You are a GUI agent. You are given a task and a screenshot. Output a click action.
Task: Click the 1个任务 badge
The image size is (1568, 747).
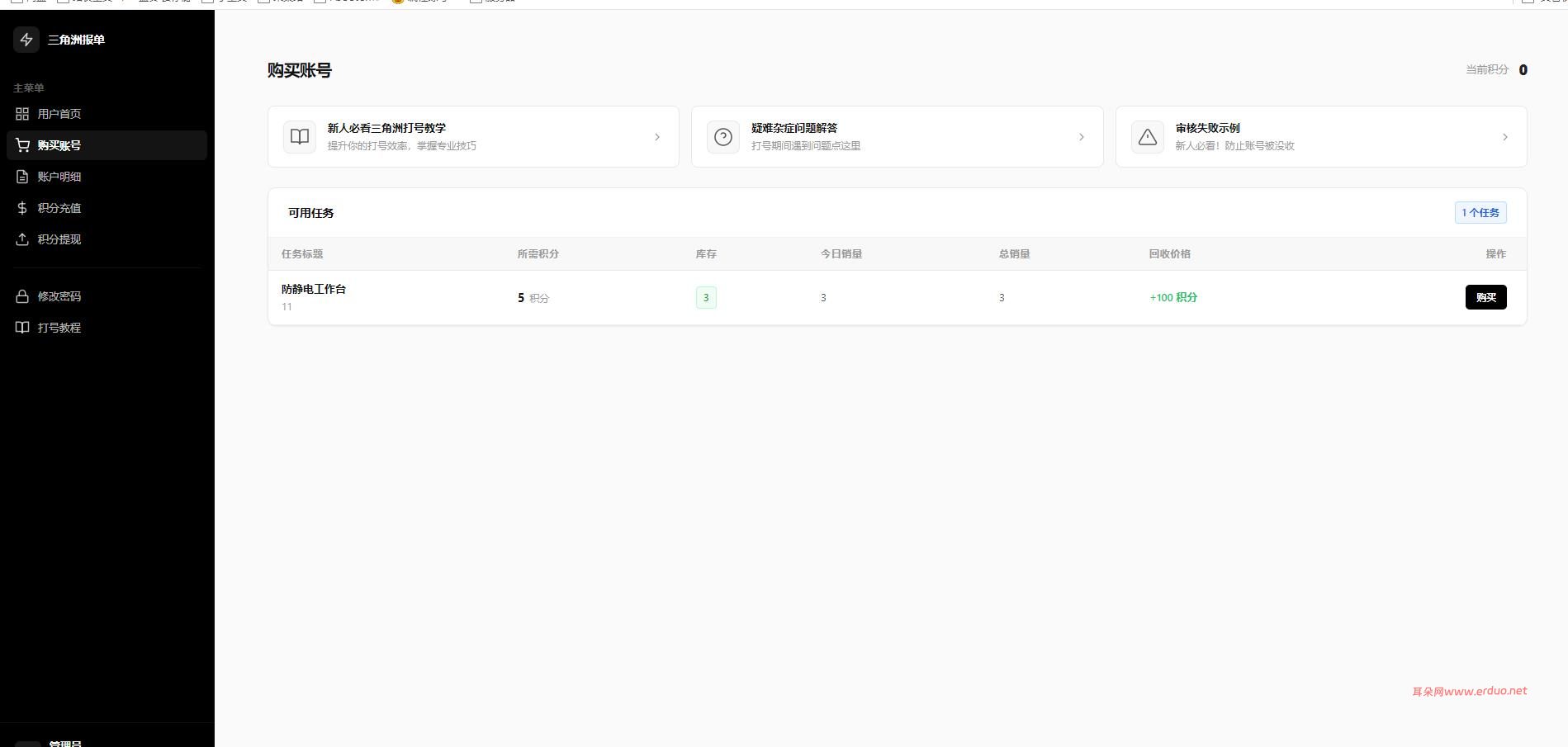pos(1480,212)
